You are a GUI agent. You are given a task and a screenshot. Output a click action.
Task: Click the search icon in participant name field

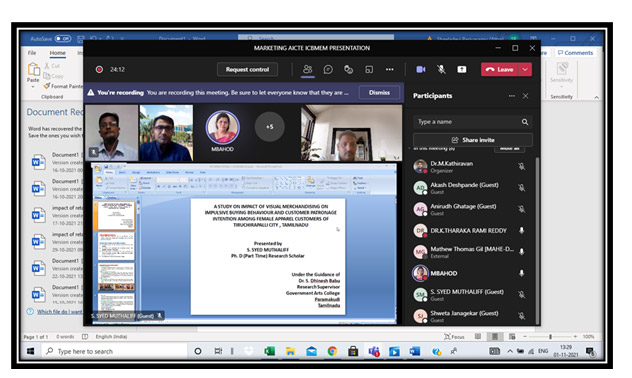tap(524, 122)
